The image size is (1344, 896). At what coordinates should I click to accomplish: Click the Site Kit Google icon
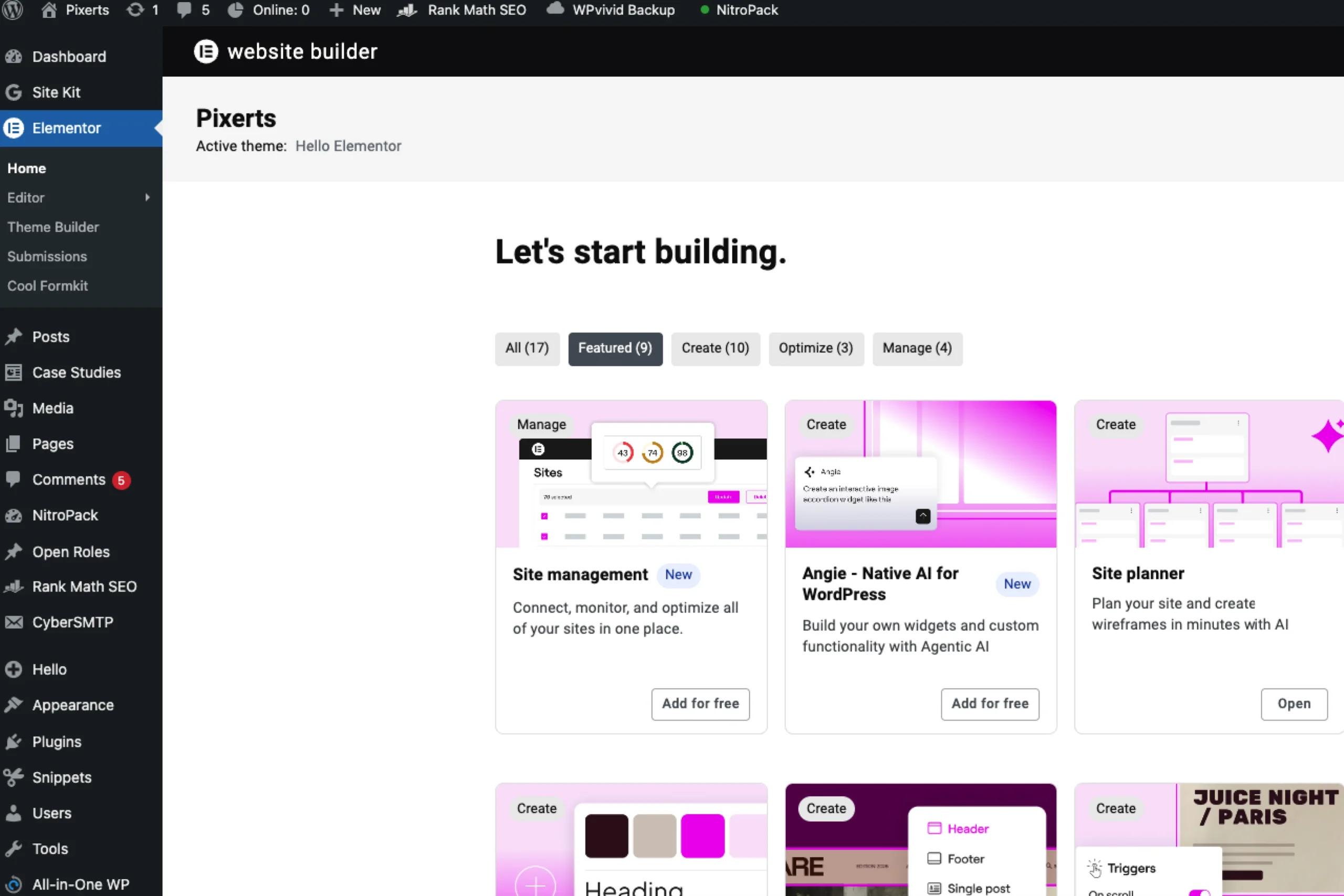click(x=14, y=92)
